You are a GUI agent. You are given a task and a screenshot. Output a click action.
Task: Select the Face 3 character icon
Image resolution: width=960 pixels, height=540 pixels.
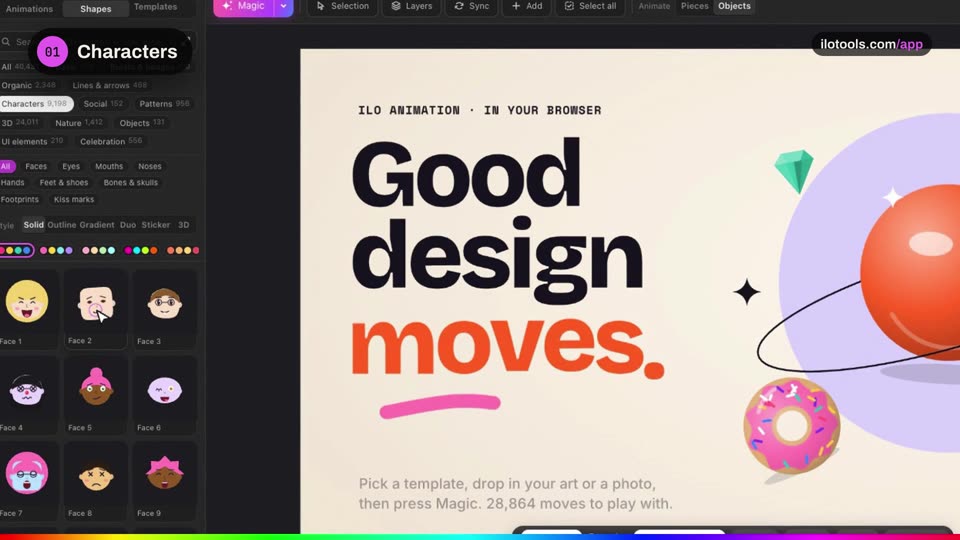click(x=164, y=303)
